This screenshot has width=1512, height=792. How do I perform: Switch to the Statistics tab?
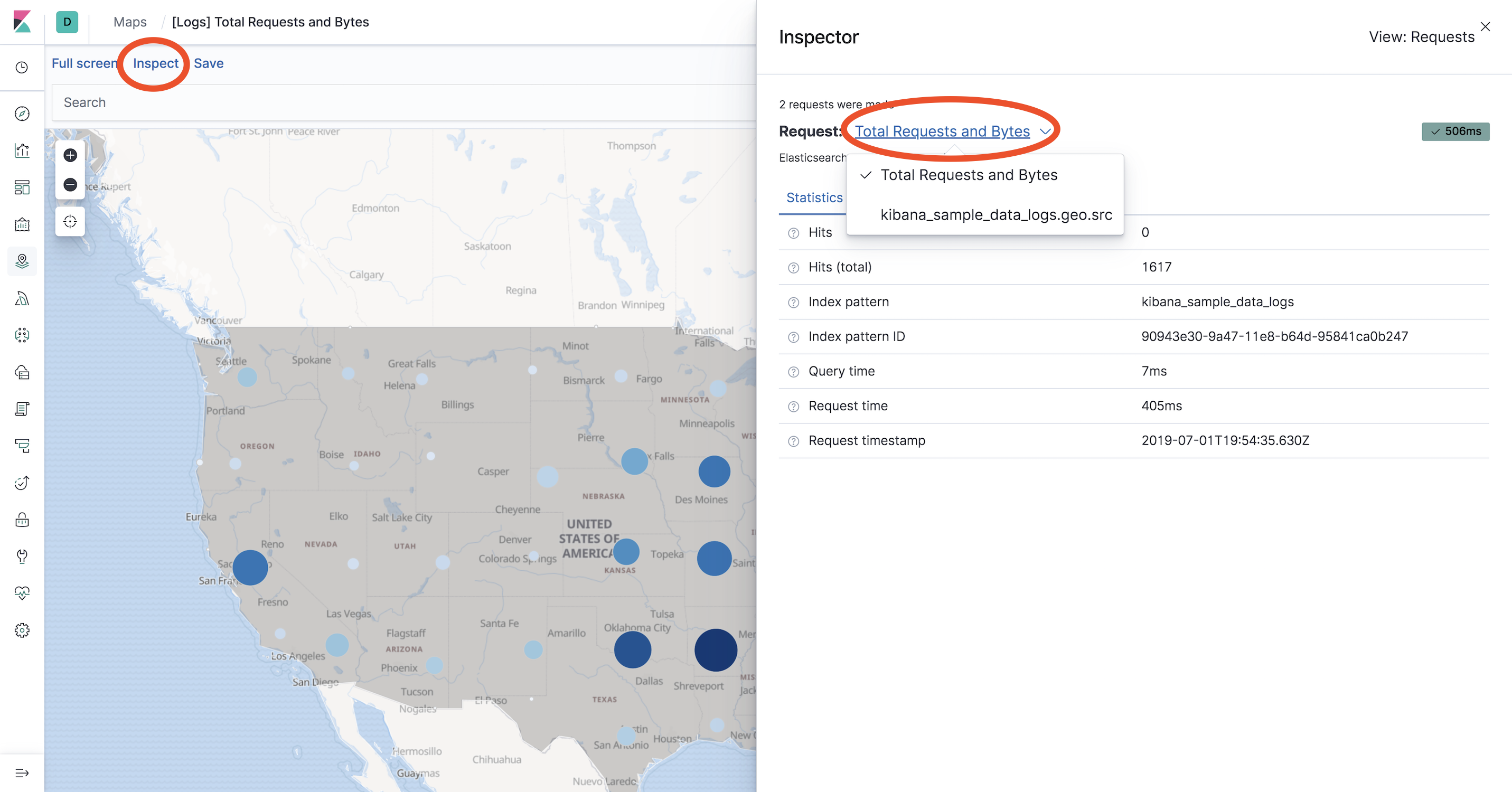814,197
